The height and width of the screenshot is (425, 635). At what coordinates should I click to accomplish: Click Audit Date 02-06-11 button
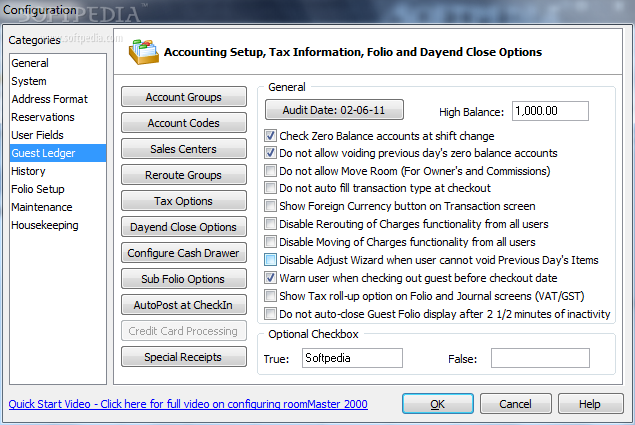coord(334,110)
